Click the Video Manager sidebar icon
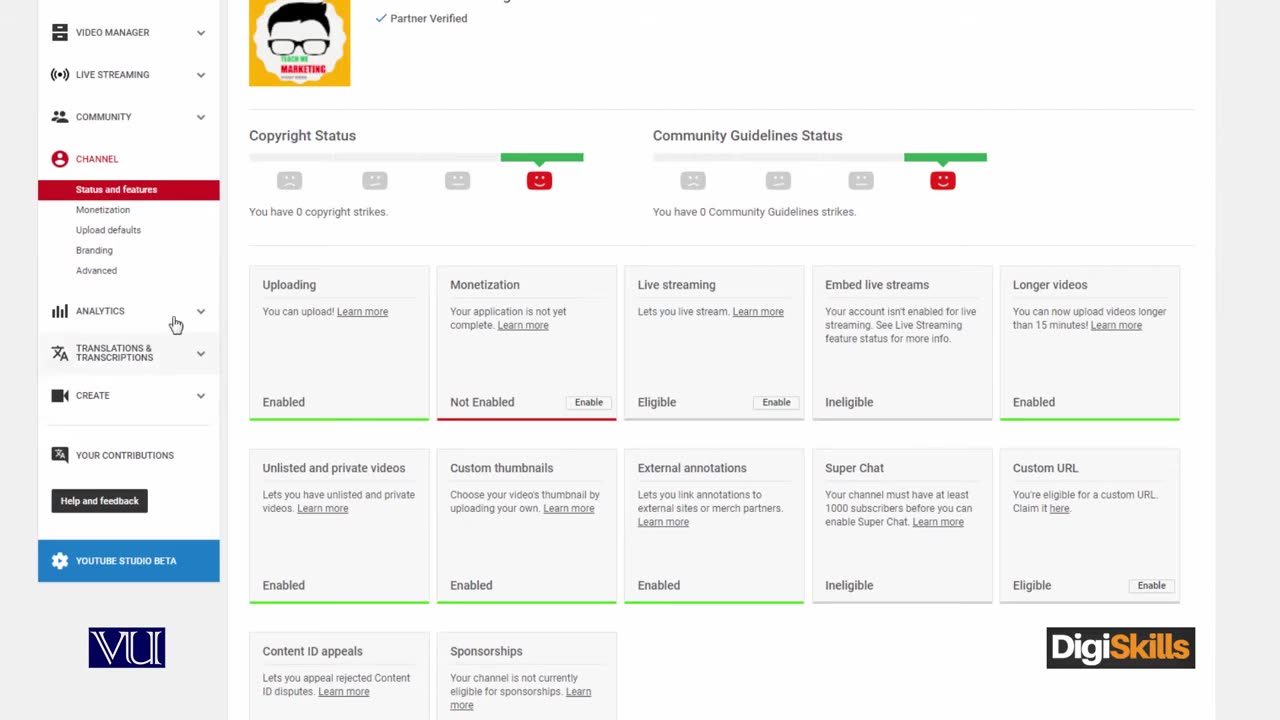This screenshot has height=720, width=1280. point(60,33)
